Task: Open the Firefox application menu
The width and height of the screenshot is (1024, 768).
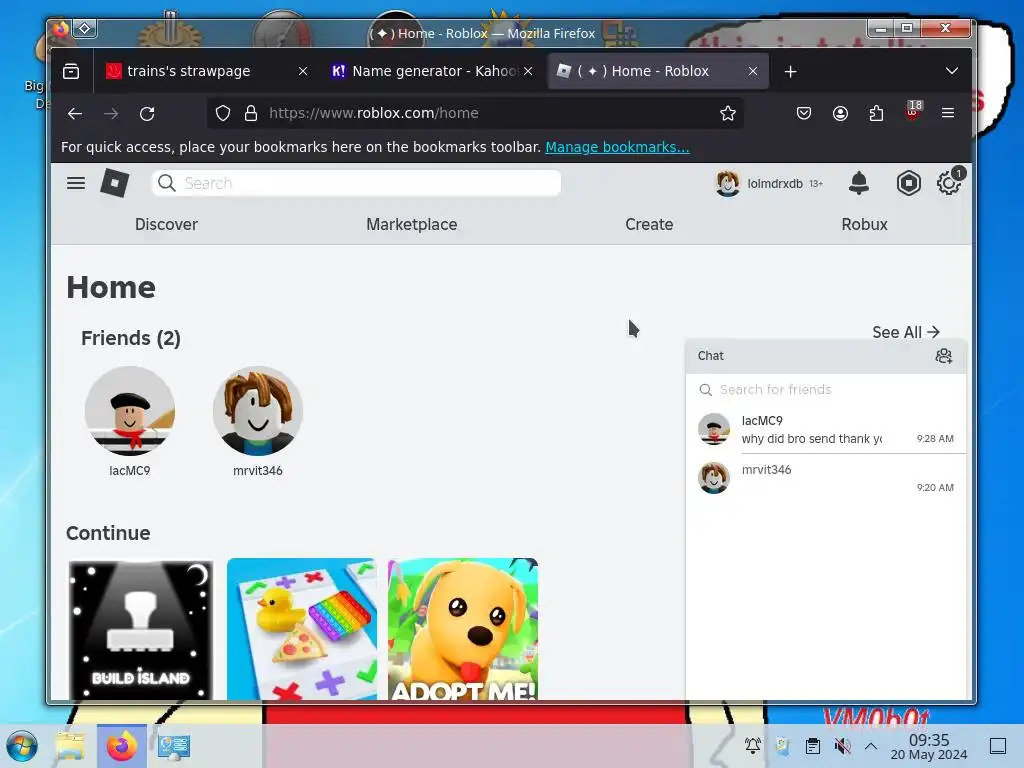Action: click(x=948, y=113)
